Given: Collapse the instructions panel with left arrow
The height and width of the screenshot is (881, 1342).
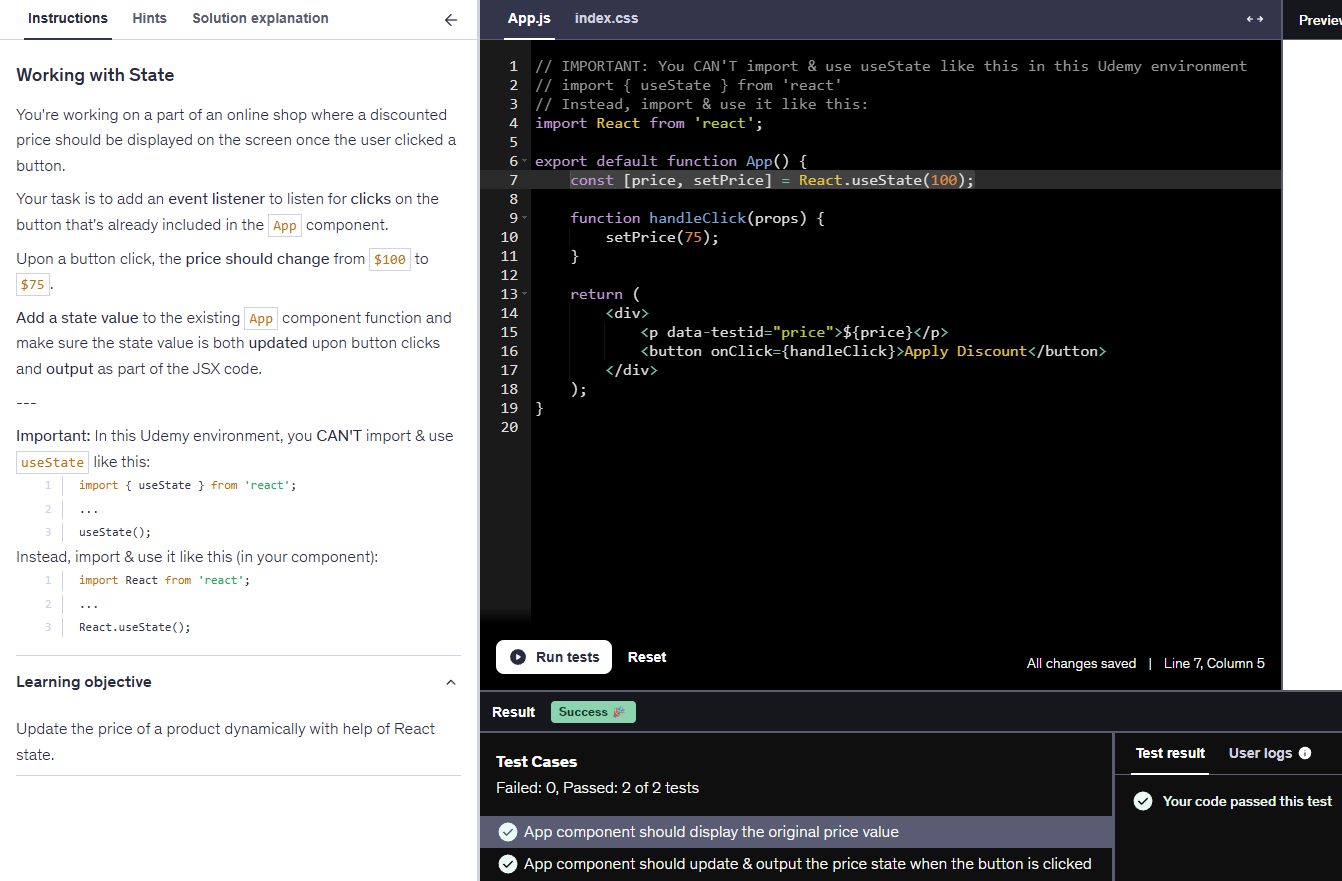Looking at the screenshot, I should pos(451,19).
